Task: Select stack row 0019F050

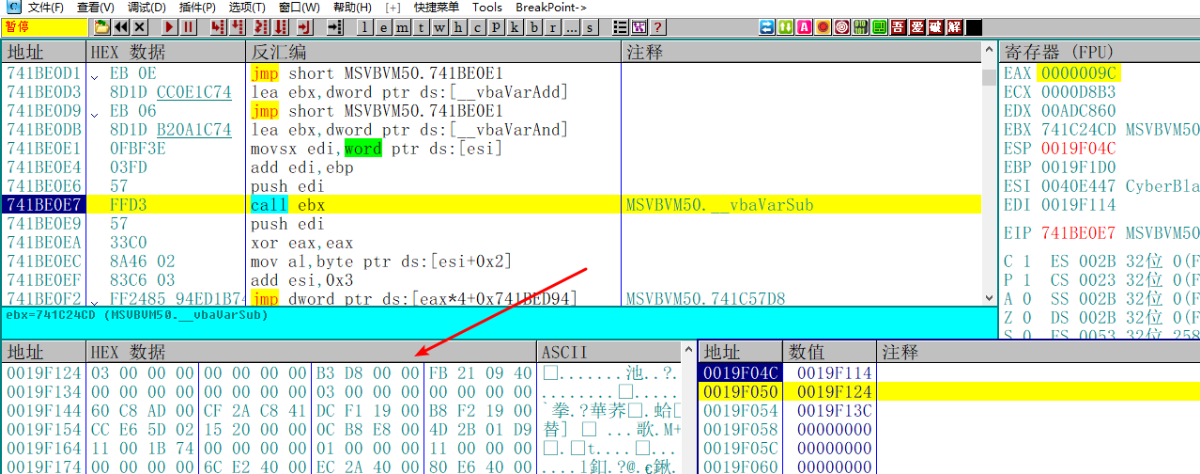Action: click(948, 391)
